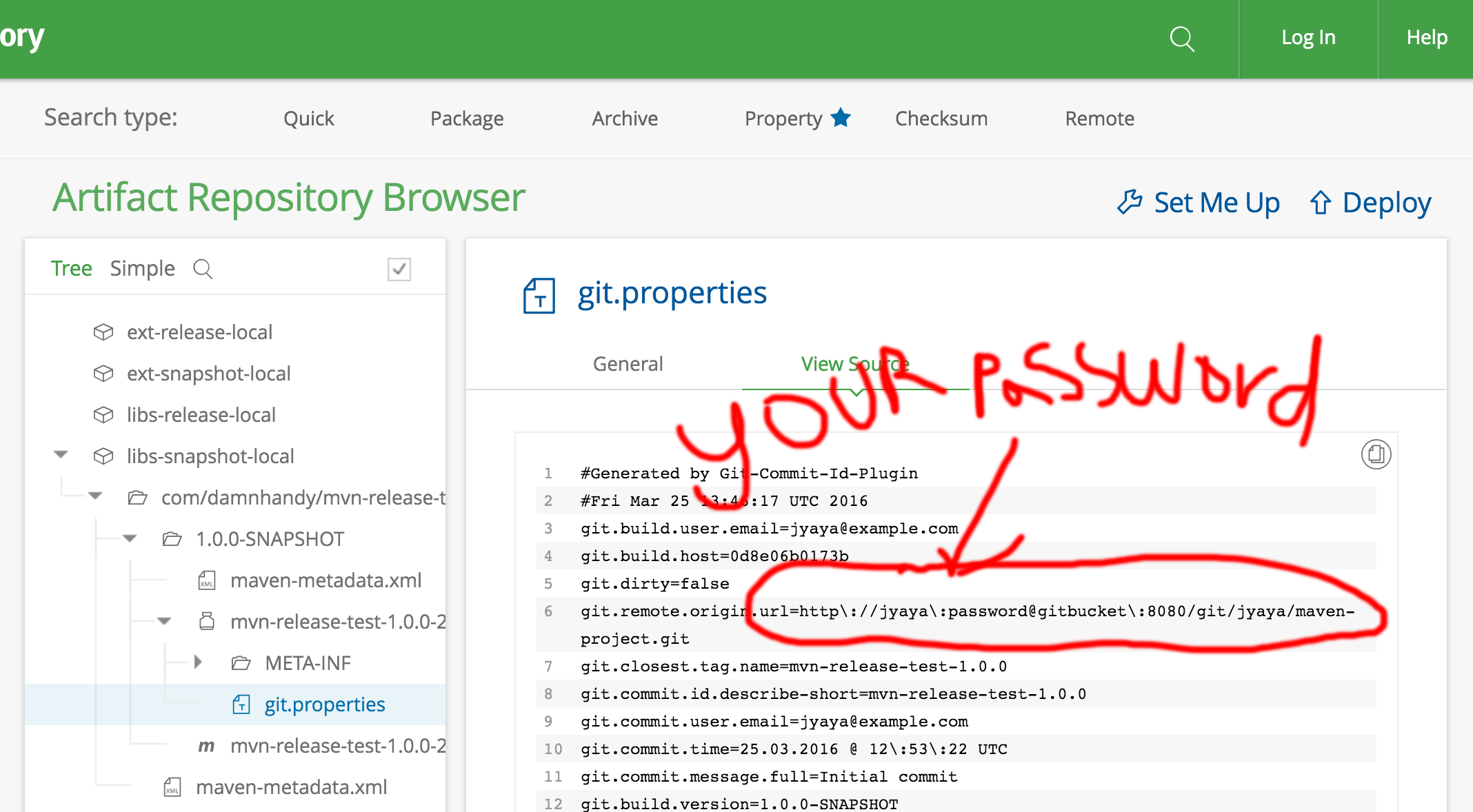
Task: Click the git.properties file icon in header
Action: pos(539,295)
